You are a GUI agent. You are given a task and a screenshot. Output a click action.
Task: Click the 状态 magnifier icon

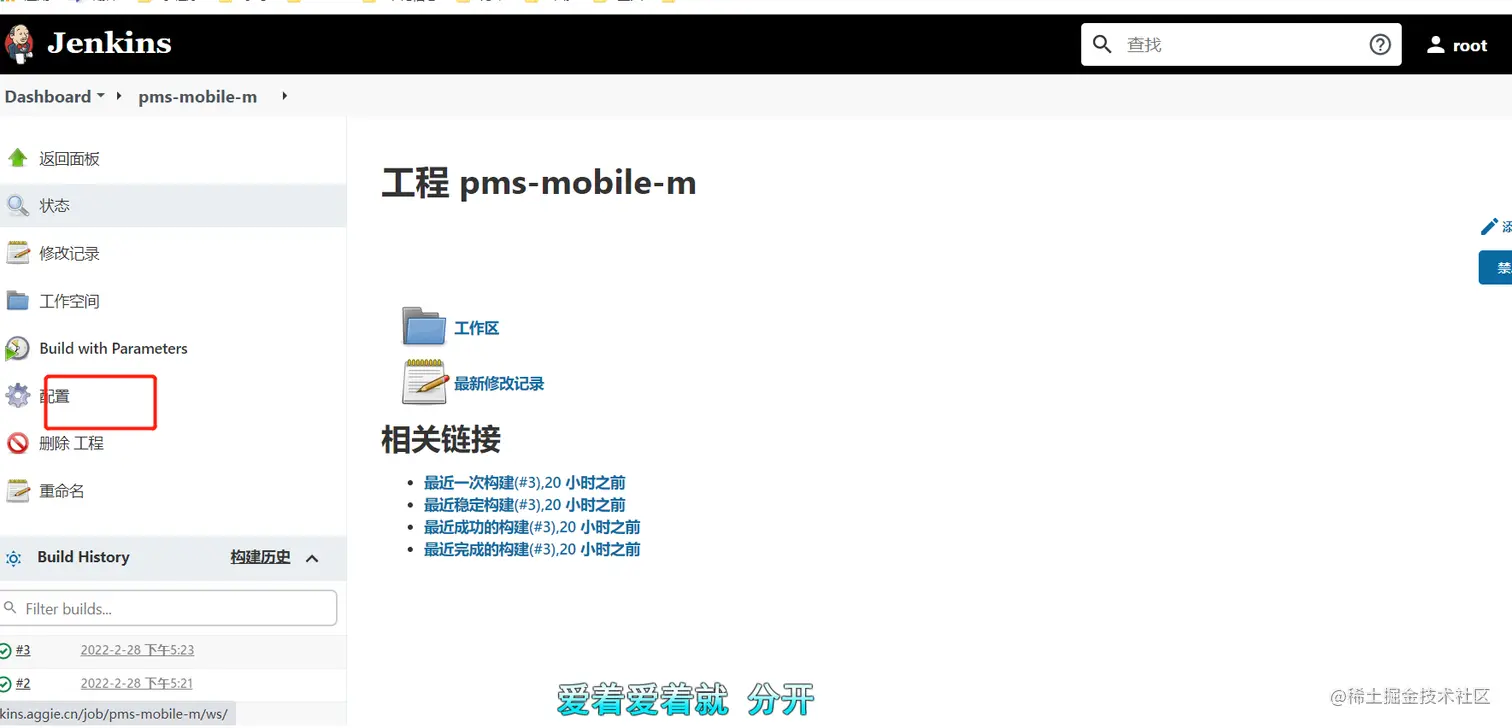[18, 206]
